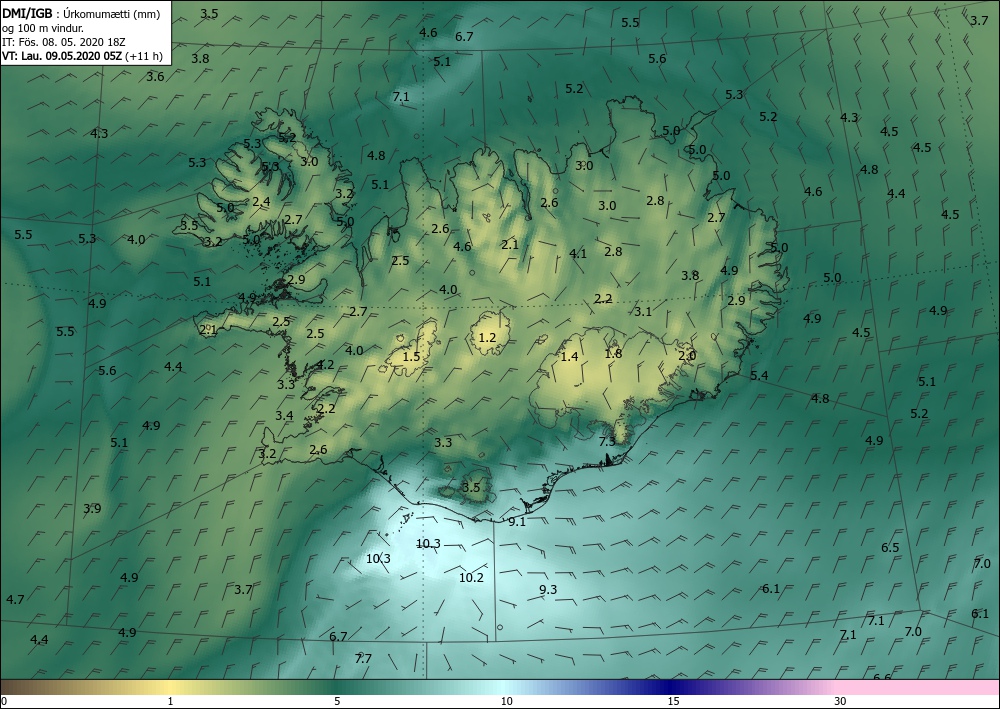Click the 5.4 value off the east coast
This screenshot has height=709, width=1000.
click(x=759, y=376)
